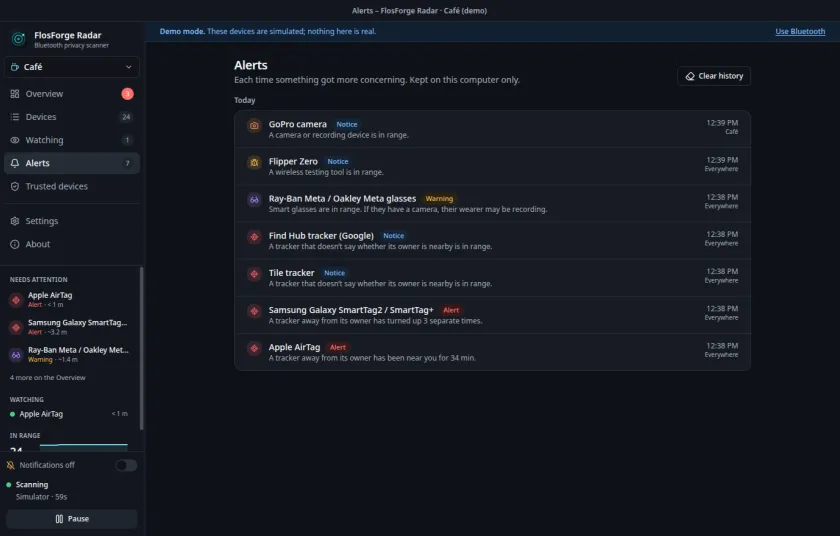This screenshot has height=536, width=840.
Task: Click the muted bell icon beside Notifications off
Action: [x=11, y=465]
